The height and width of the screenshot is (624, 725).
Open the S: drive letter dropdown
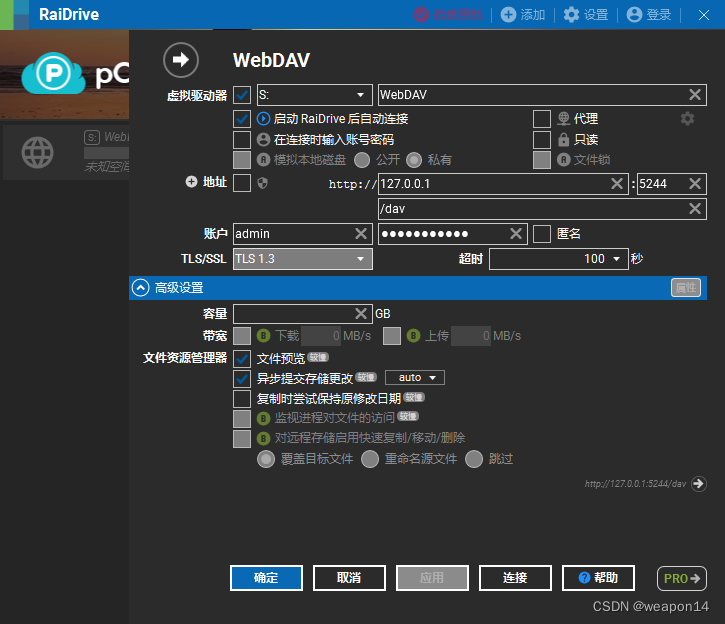coord(314,95)
